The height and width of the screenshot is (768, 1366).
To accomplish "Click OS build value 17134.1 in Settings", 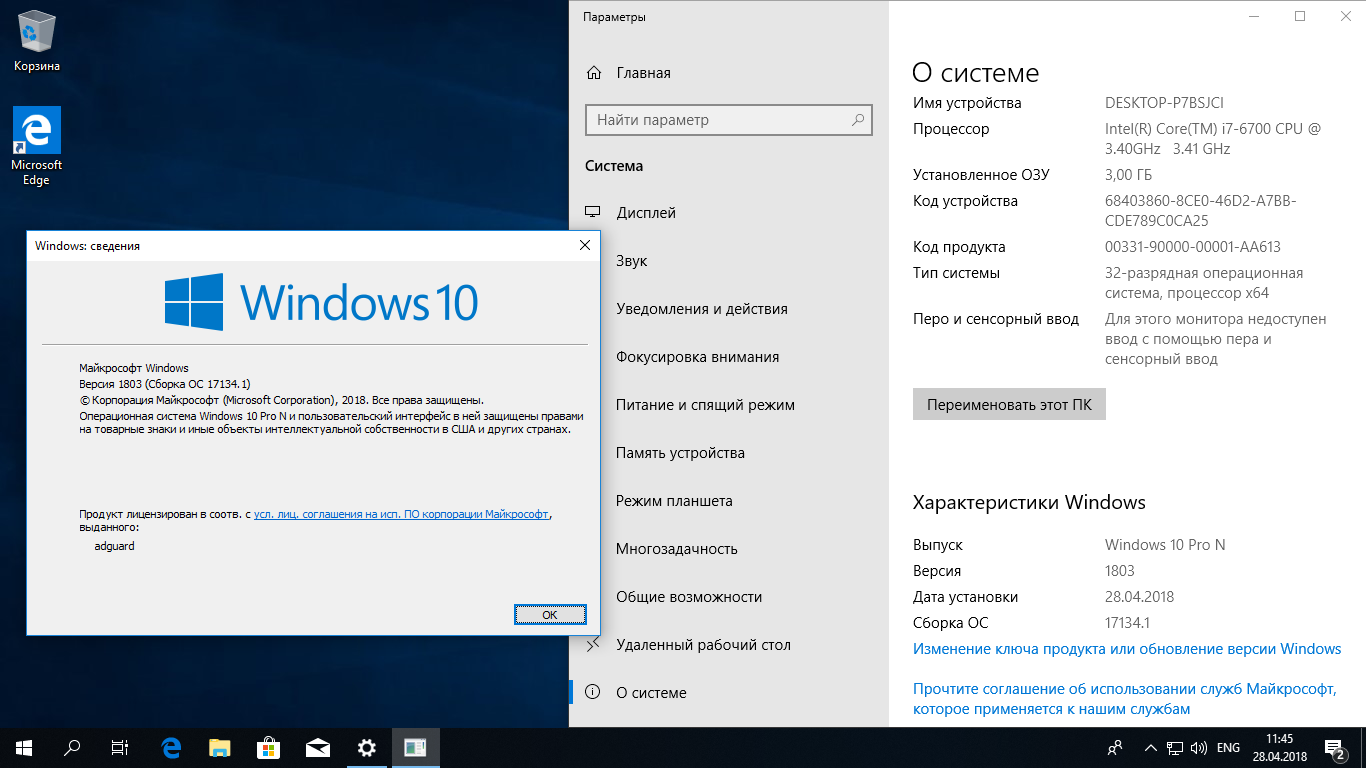I will pyautogui.click(x=1127, y=623).
